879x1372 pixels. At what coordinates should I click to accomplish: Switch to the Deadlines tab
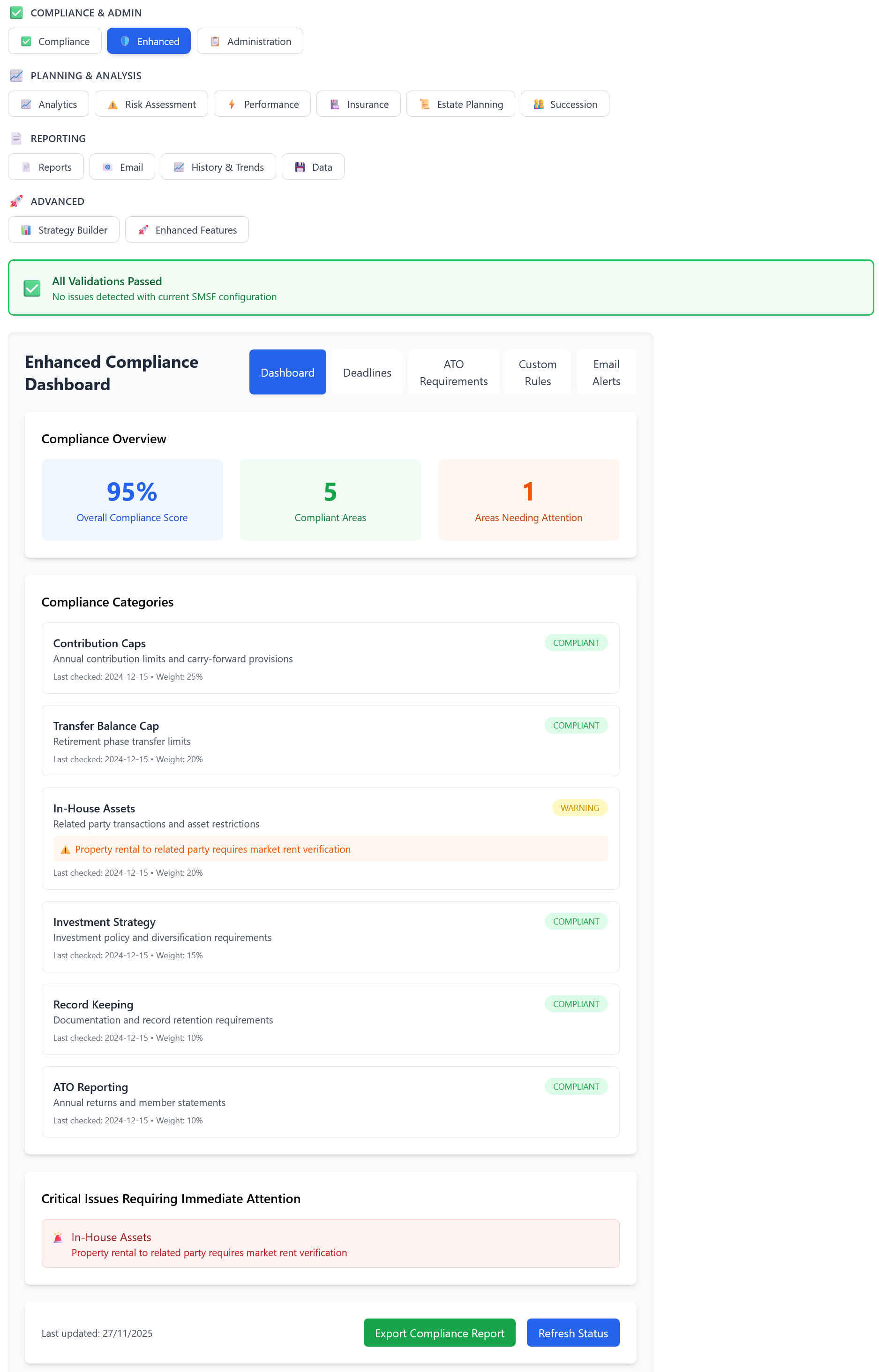tap(367, 371)
